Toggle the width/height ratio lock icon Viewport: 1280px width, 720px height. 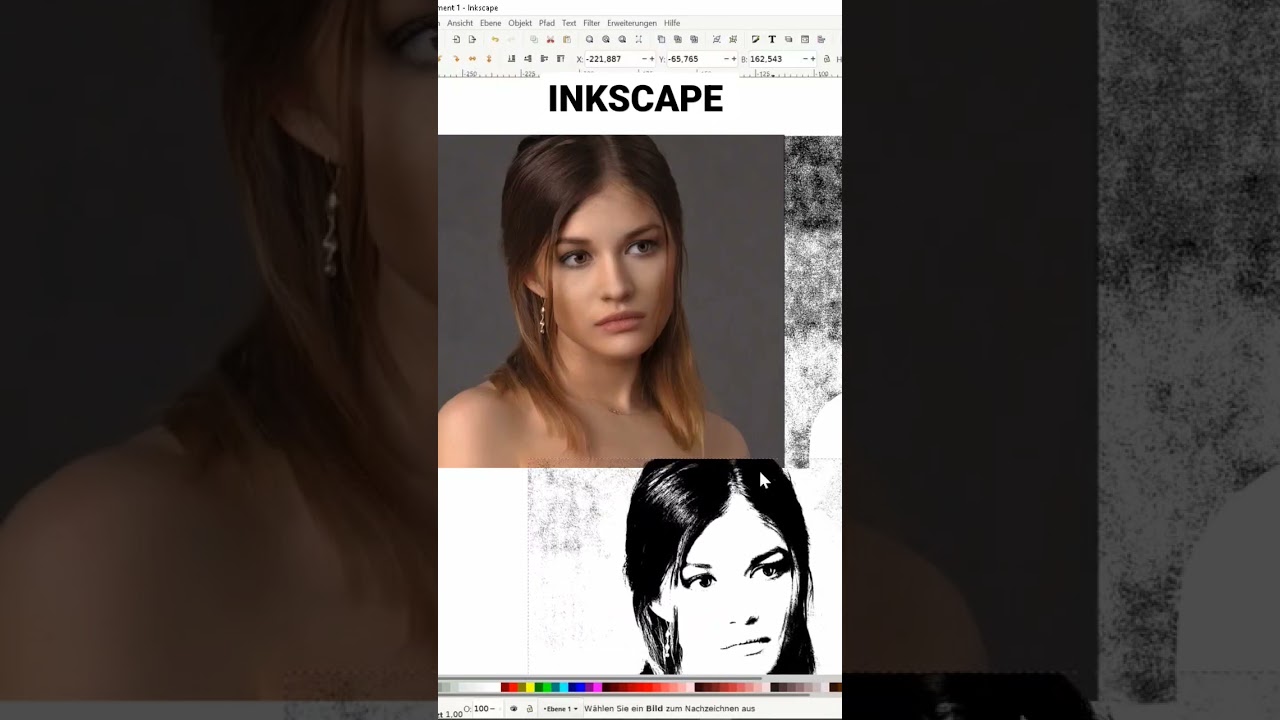(x=827, y=59)
